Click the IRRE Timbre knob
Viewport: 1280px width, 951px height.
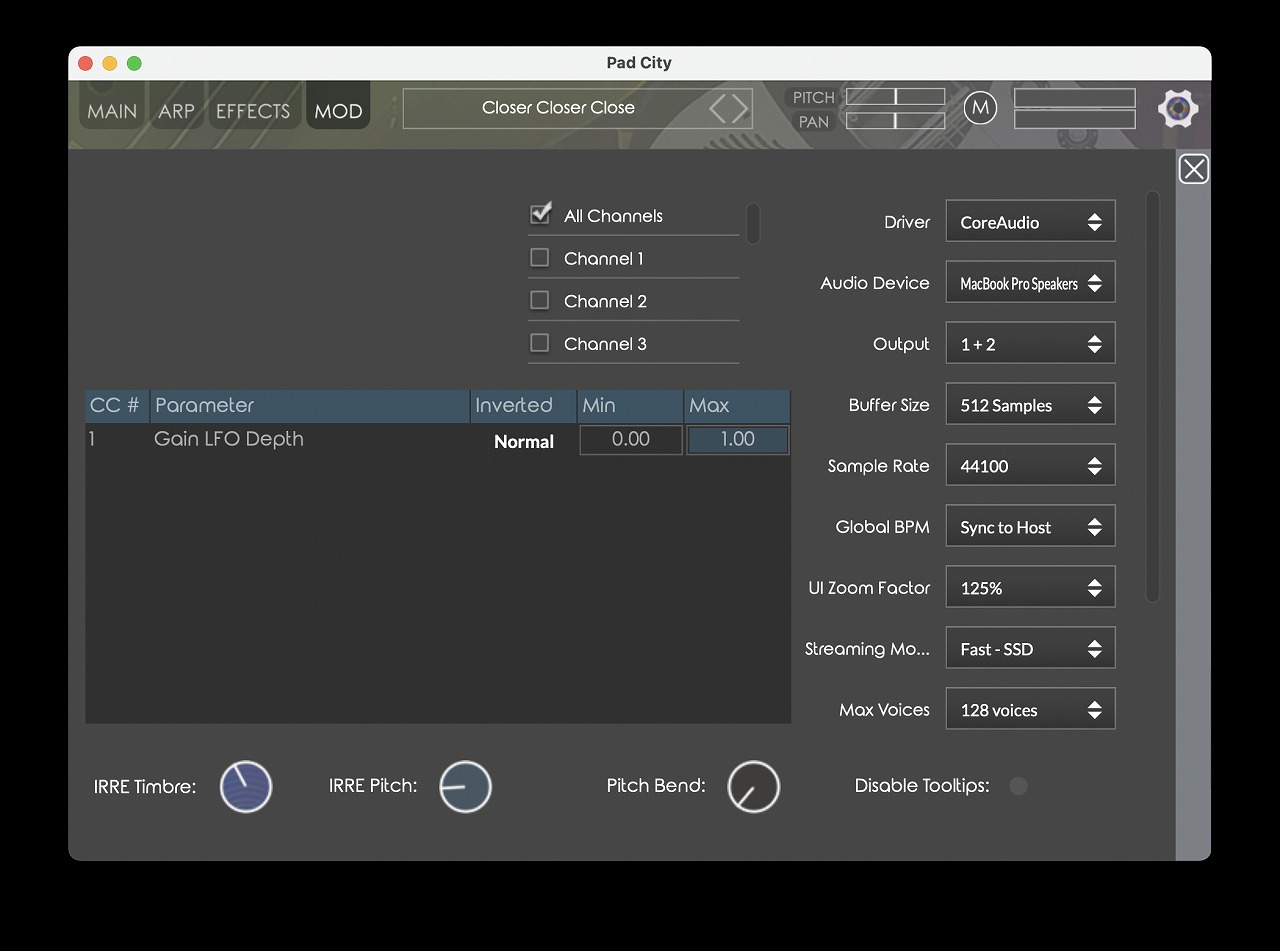[246, 786]
